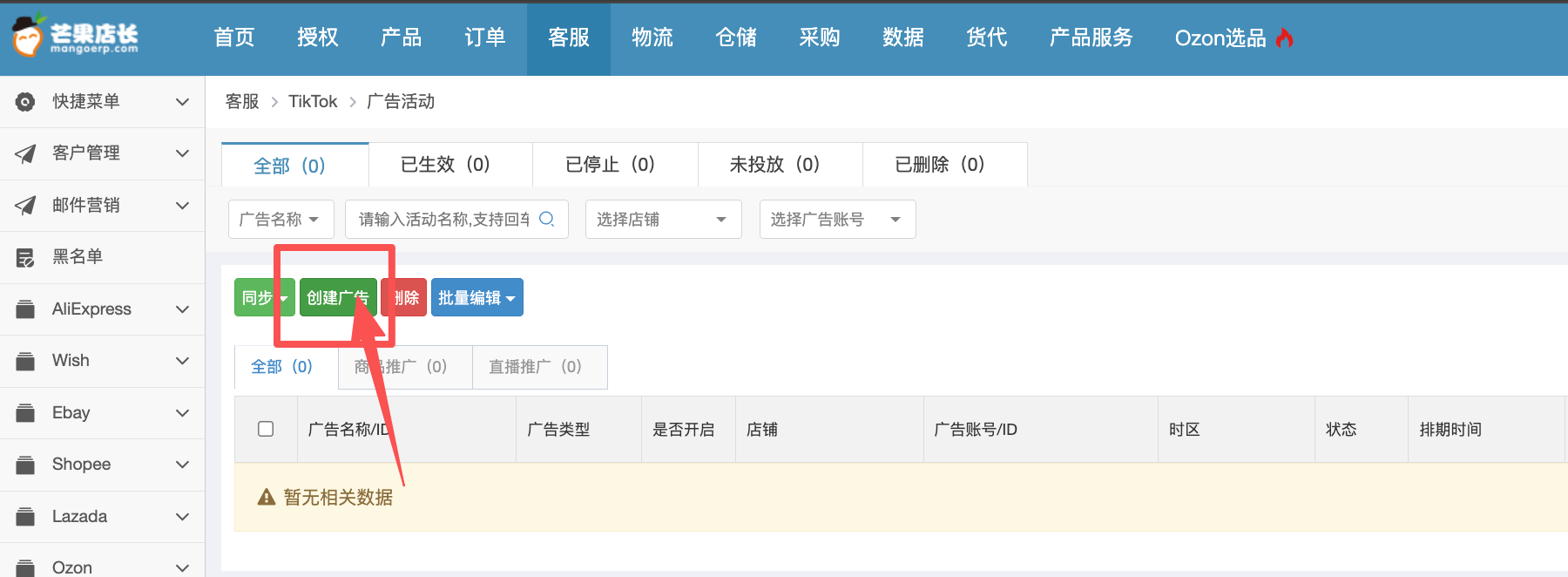Click the search magnifier in activity name field
Screen dimensions: 1568x577
[546, 219]
